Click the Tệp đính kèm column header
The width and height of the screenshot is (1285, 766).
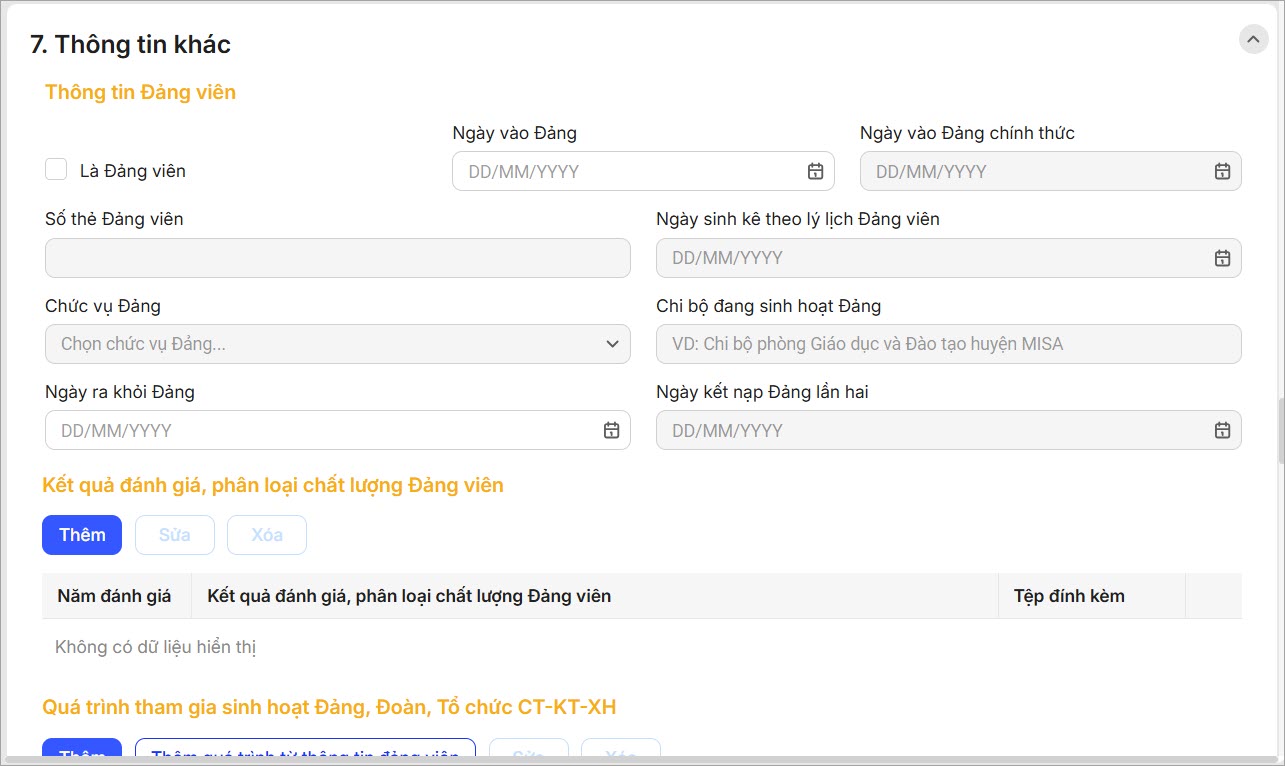[1069, 596]
